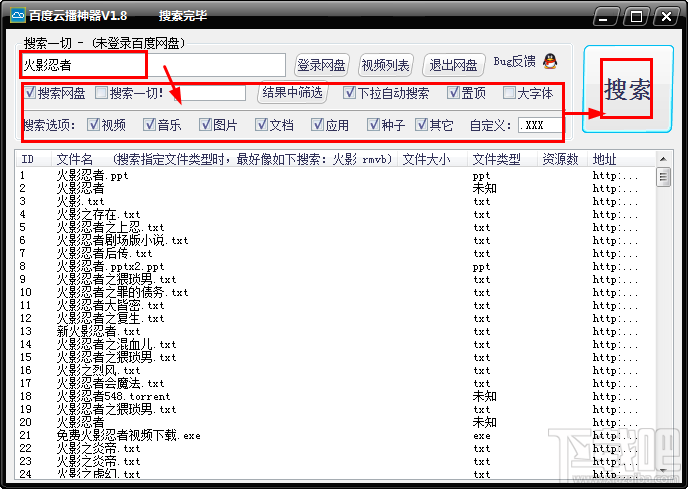This screenshot has height=489, width=688.
Task: Click the Bug反馈 link
Action: point(514,61)
